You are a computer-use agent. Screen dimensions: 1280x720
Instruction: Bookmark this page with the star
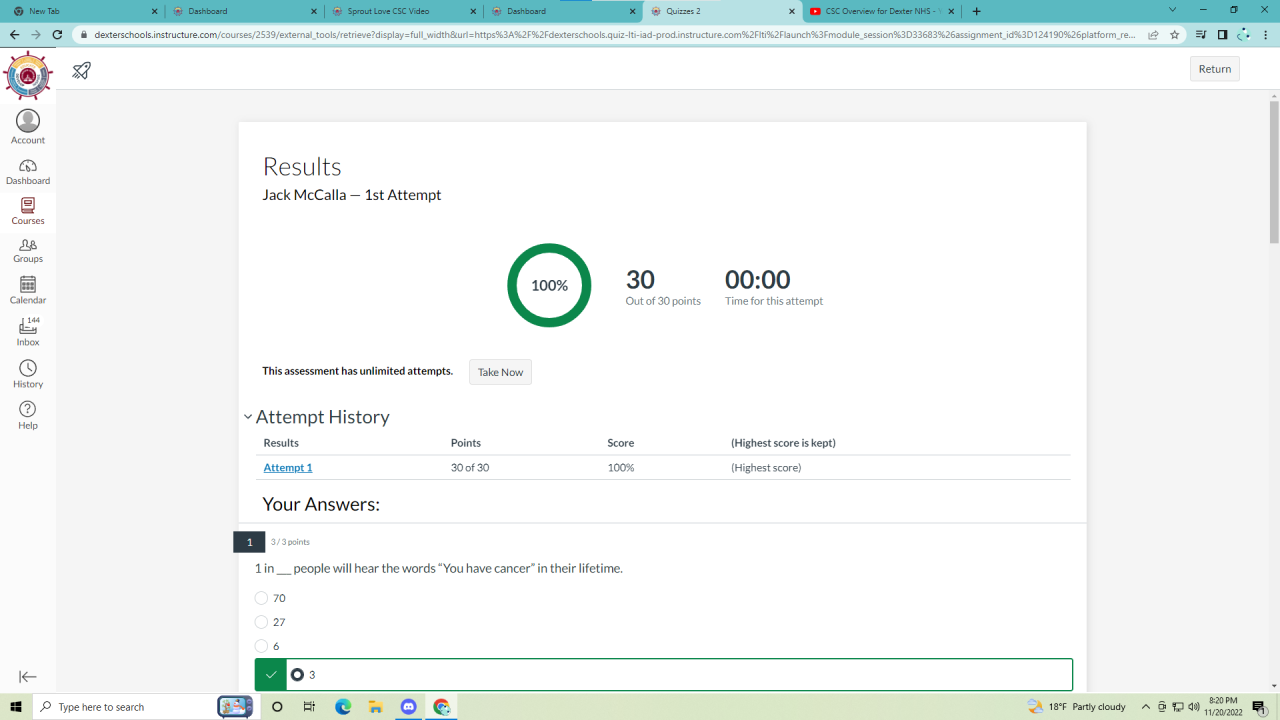coord(1175,34)
